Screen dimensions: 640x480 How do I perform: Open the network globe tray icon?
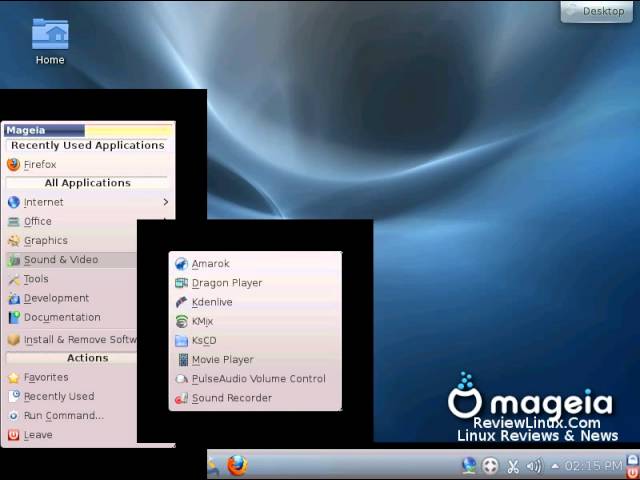[x=469, y=465]
